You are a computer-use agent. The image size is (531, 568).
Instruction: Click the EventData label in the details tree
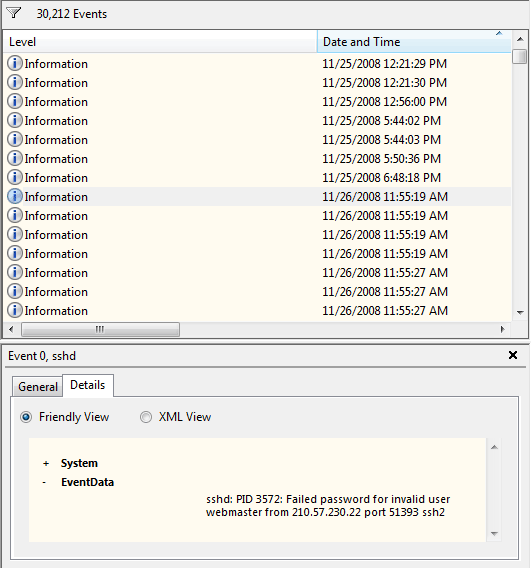pyautogui.click(x=87, y=482)
